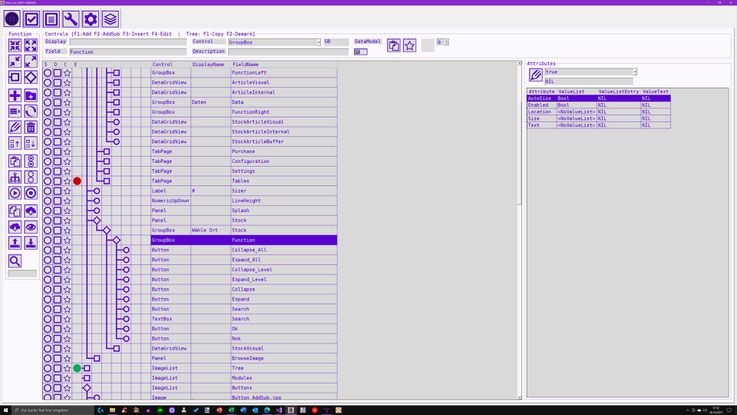Click the eye icon in Function panel
Viewport: 737px width, 415px height.
tap(31, 228)
